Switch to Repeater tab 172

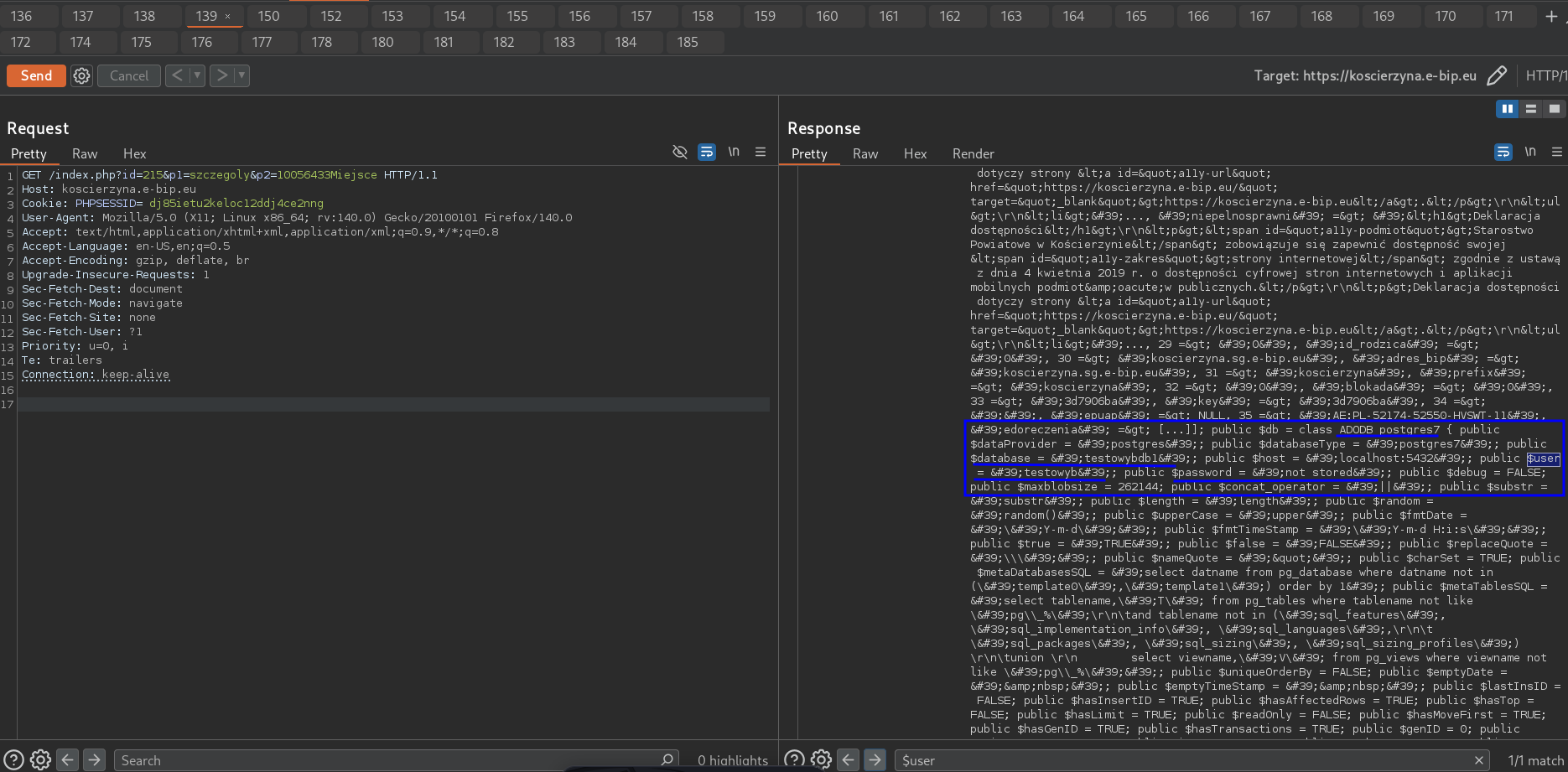[x=21, y=42]
